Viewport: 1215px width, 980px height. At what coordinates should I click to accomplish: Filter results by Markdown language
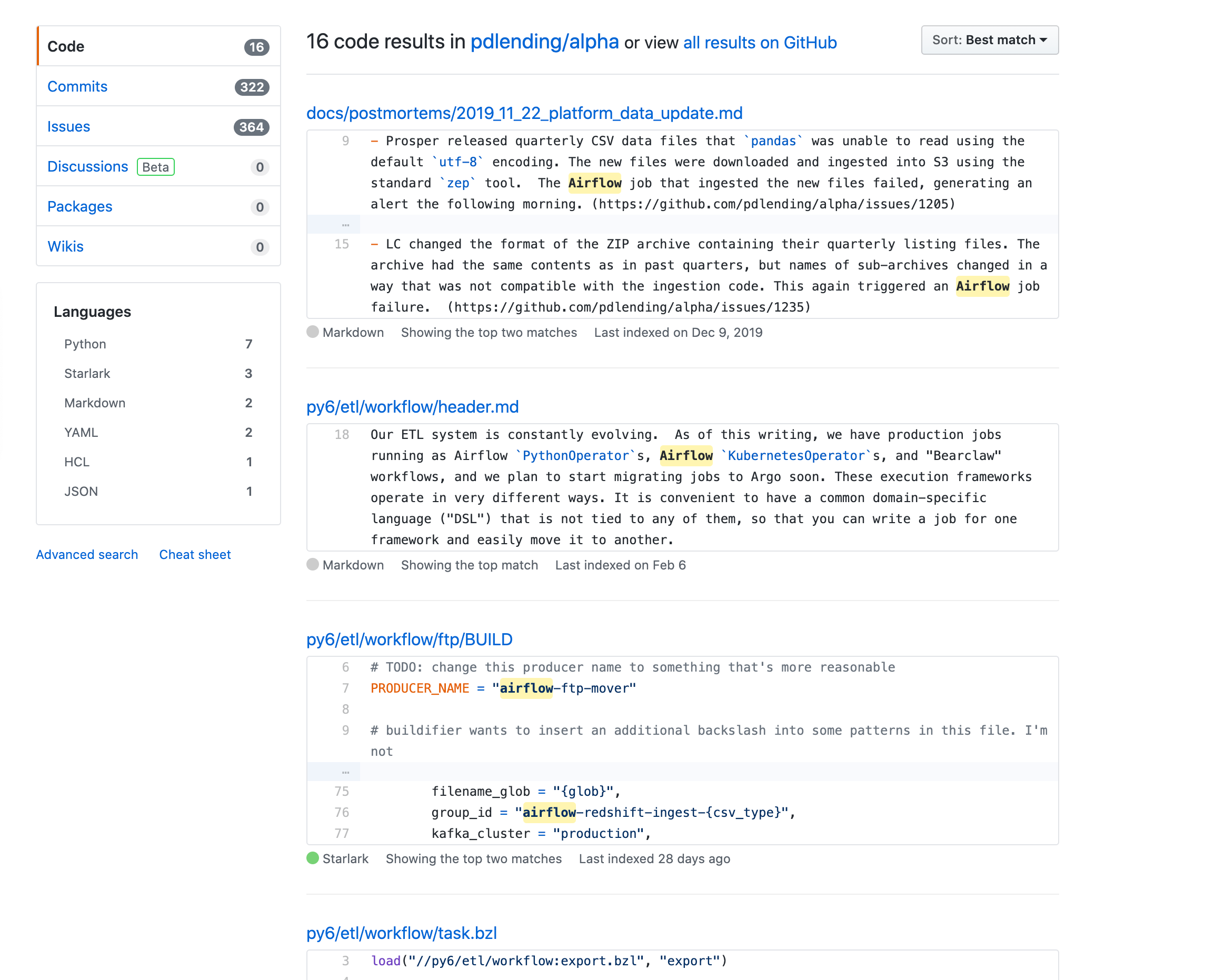pos(158,403)
